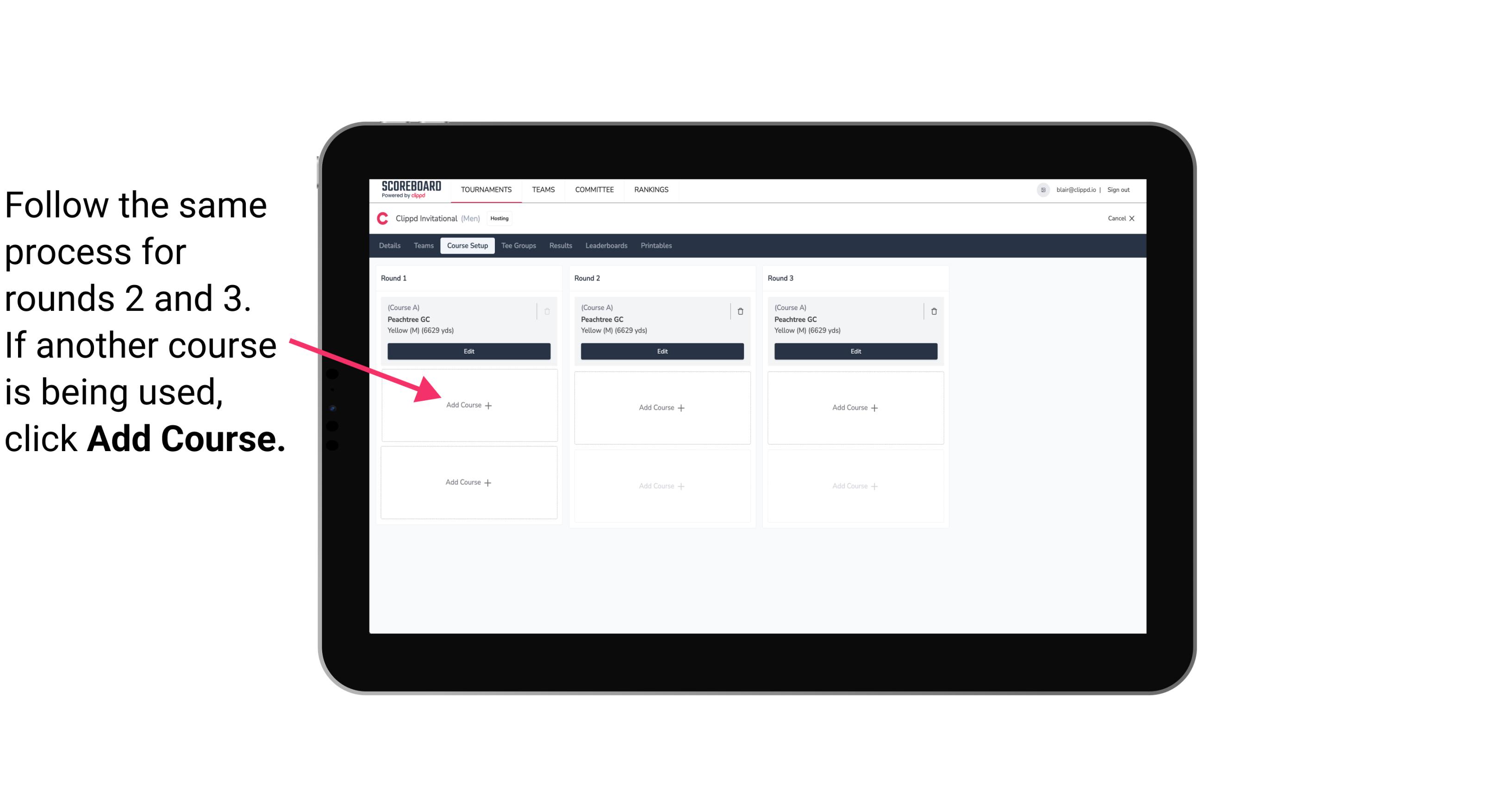Click the delete icon for Round 2 course

pyautogui.click(x=741, y=311)
